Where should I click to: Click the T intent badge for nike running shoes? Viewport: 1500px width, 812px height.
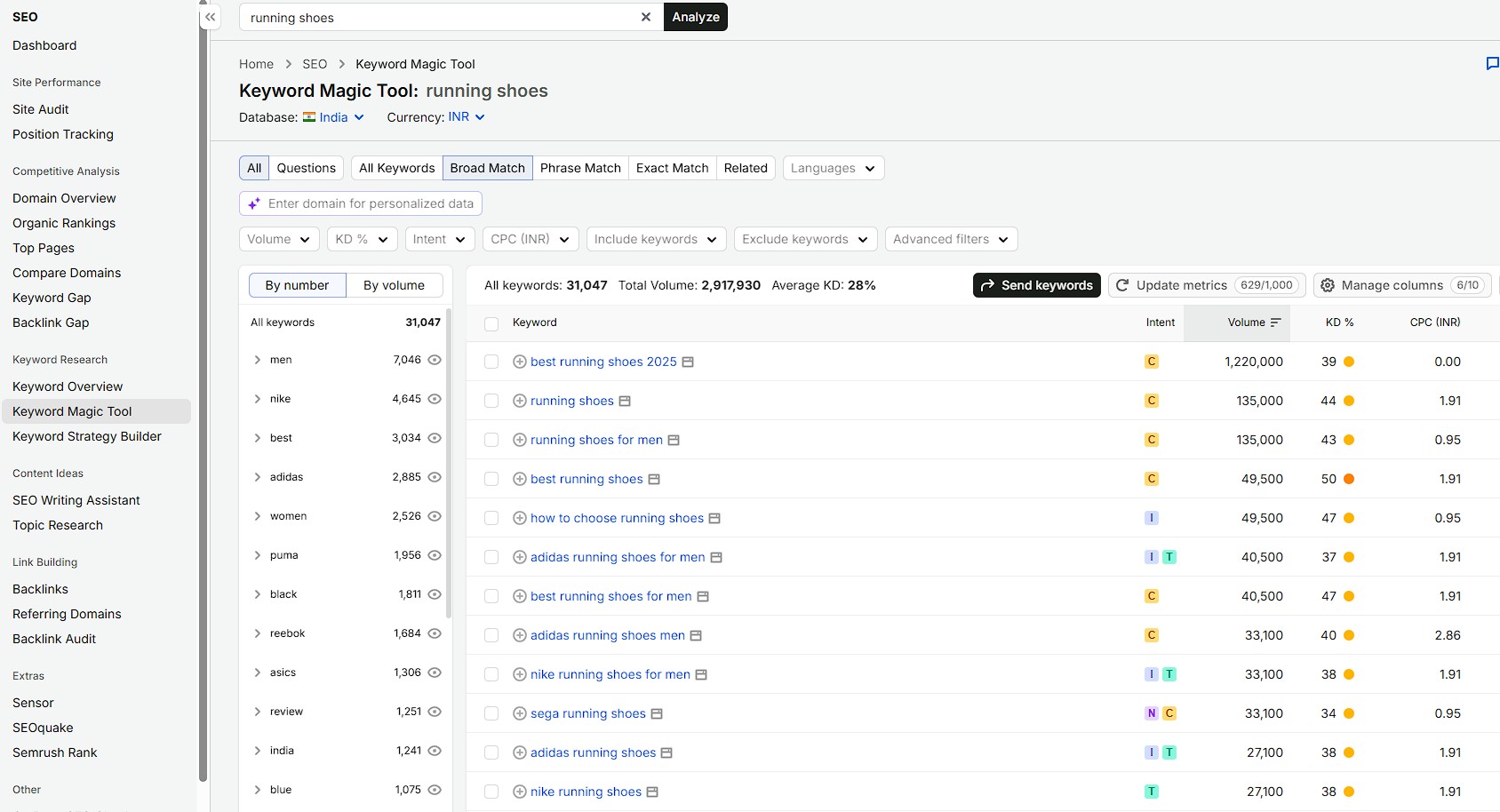coord(1152,792)
